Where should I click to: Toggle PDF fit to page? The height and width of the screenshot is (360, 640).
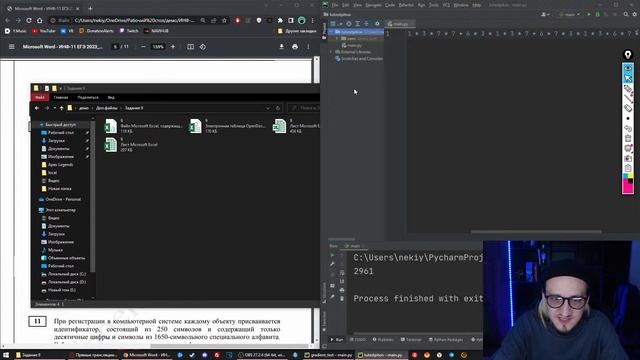(x=190, y=47)
